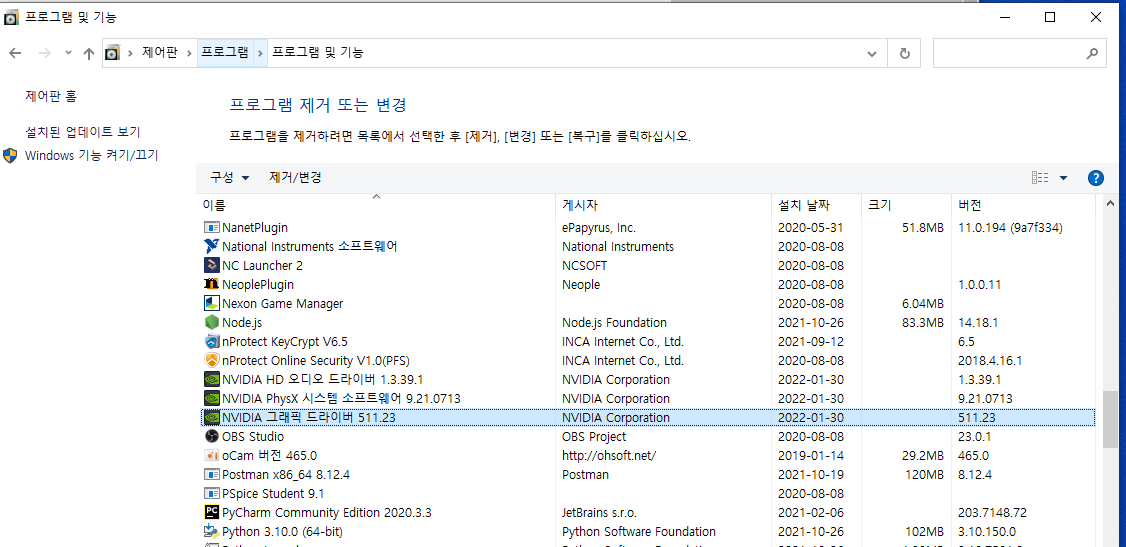Viewport: 1126px width, 547px height.
Task: Click the NanetPlugin program icon
Action: (211, 228)
